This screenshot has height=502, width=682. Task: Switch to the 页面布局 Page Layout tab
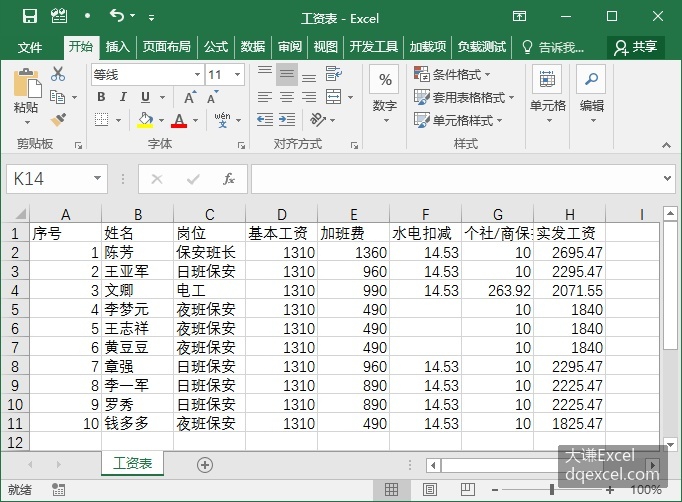click(x=167, y=47)
